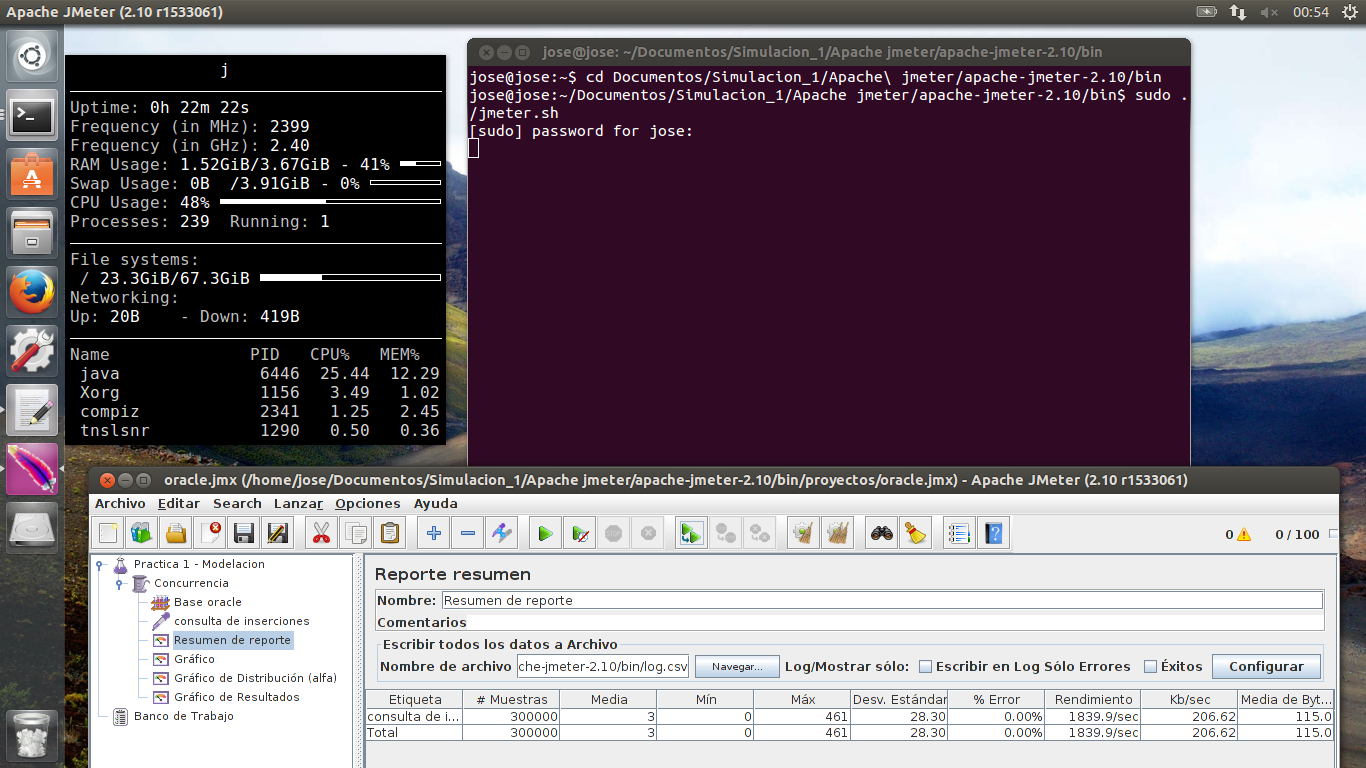The image size is (1366, 768).
Task: Click the Desv. Estándar column header
Action: [x=900, y=699]
